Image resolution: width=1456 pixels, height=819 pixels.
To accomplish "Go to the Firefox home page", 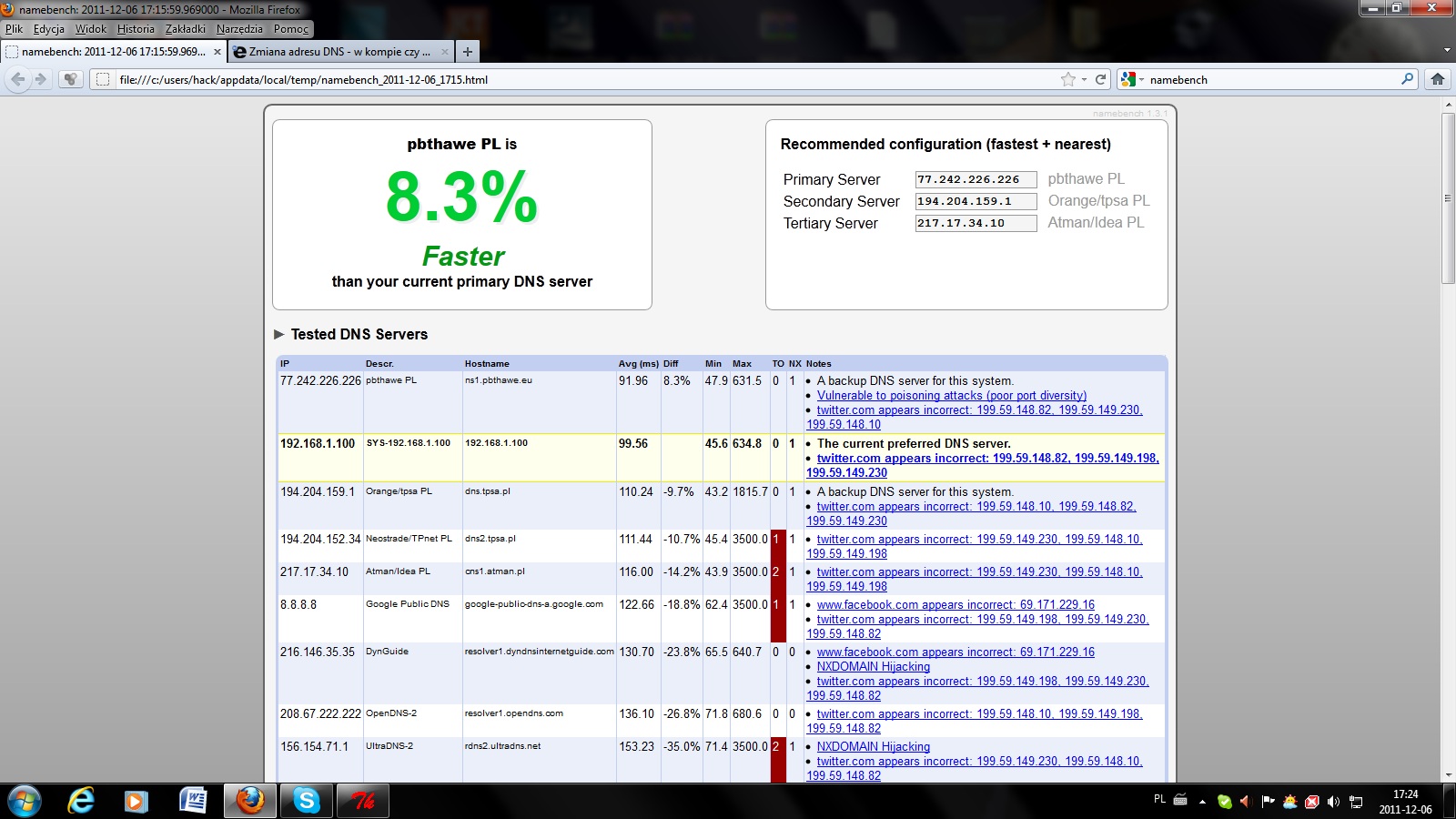I will coord(1438,79).
